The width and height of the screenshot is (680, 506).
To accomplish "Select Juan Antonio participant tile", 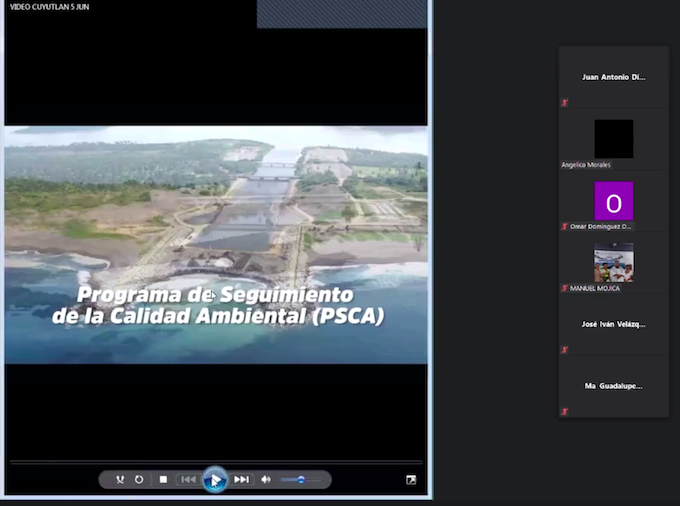I will coord(613,77).
